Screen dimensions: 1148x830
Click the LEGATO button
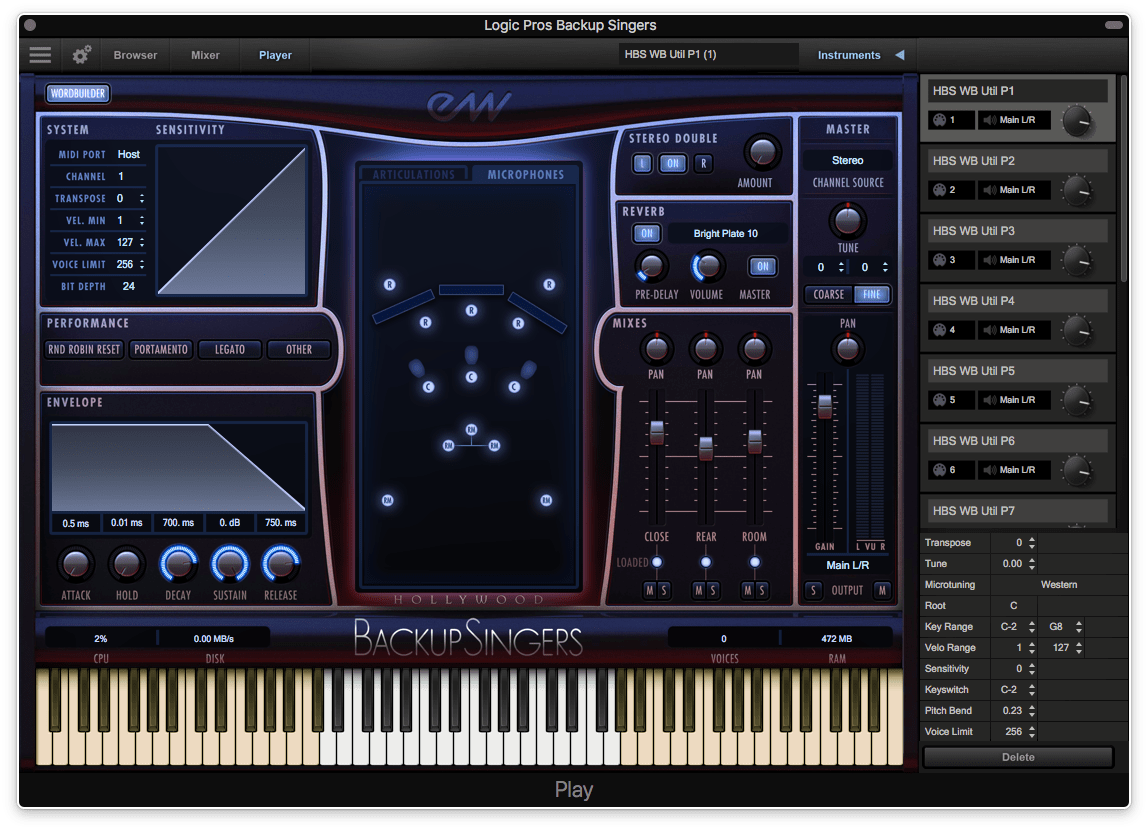pyautogui.click(x=229, y=350)
